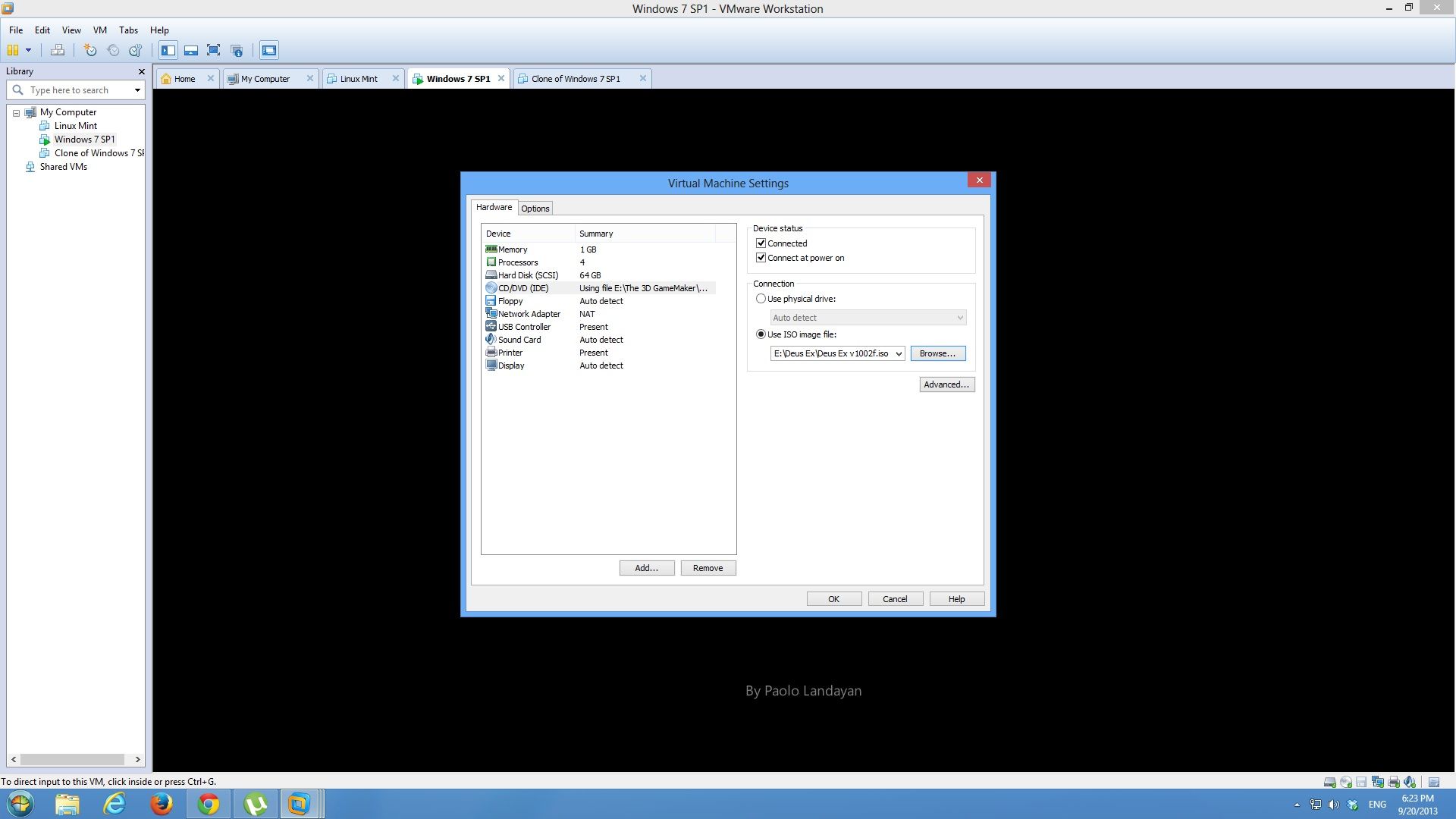
Task: Enable the Use physical drive option
Action: coord(761,299)
